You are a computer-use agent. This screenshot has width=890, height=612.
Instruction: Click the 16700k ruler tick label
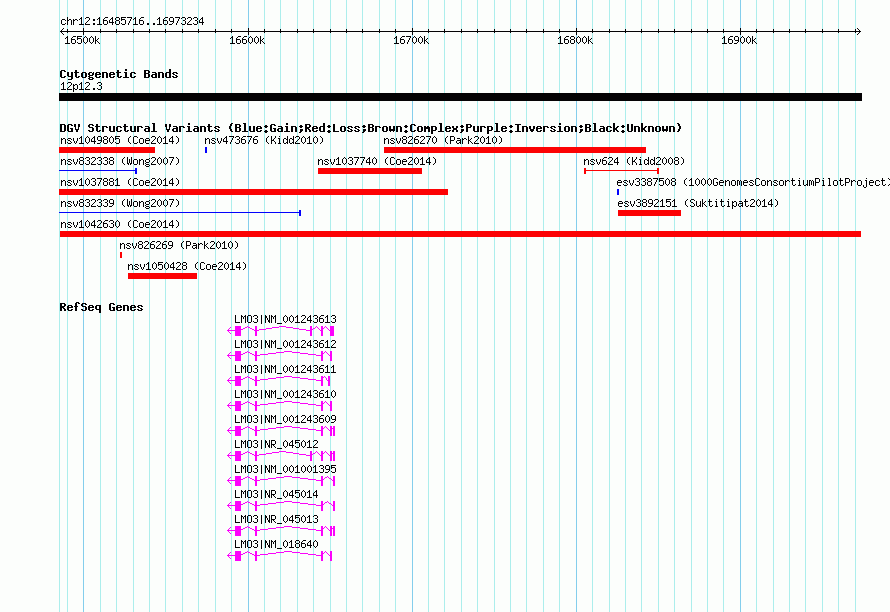pos(411,41)
